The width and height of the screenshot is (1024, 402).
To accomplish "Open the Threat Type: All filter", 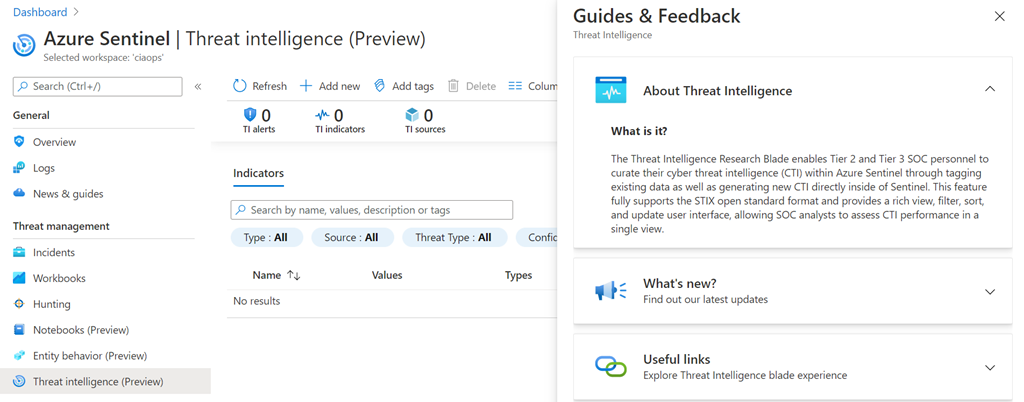I will (x=453, y=237).
